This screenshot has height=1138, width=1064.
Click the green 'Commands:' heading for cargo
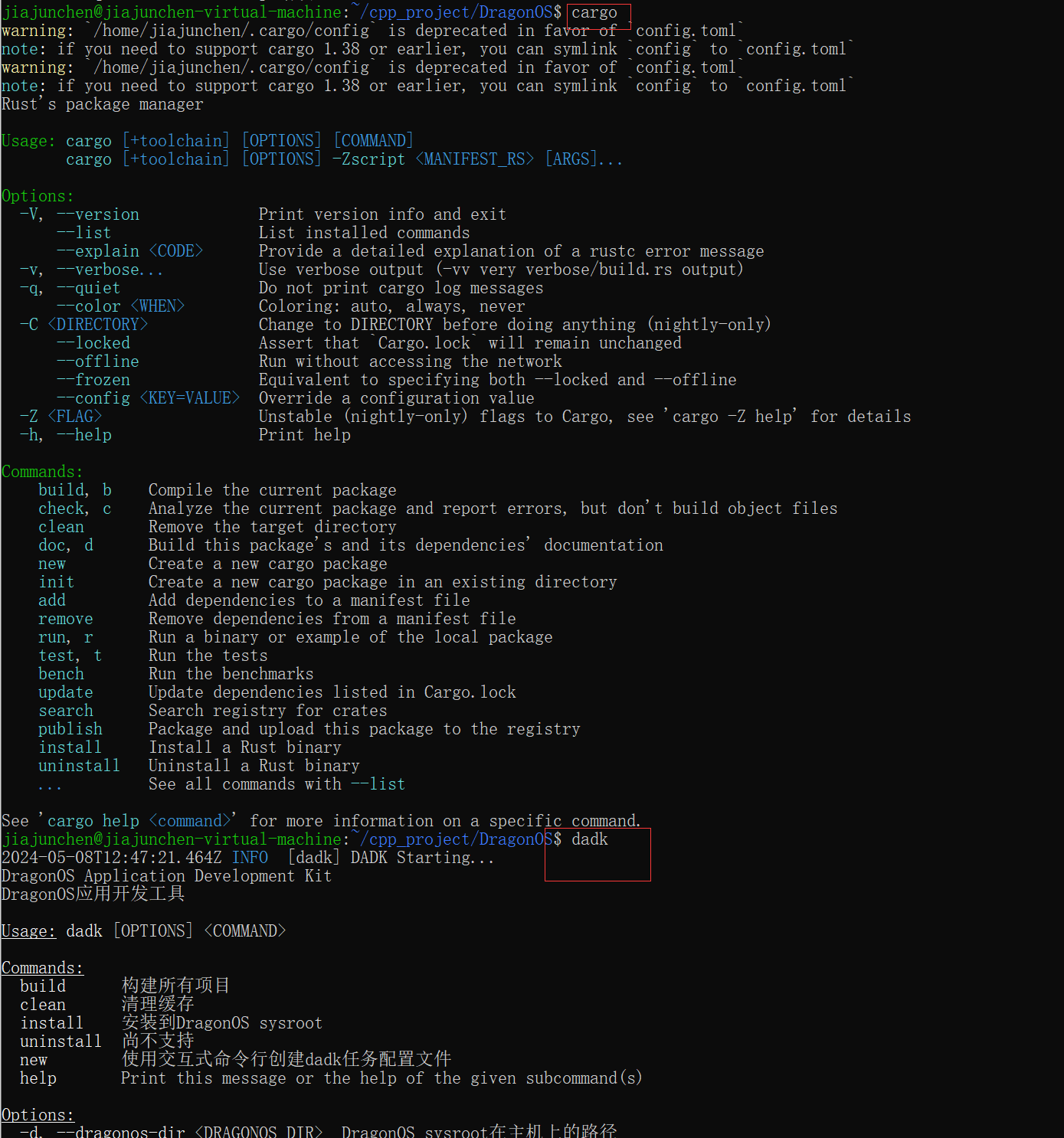(42, 472)
